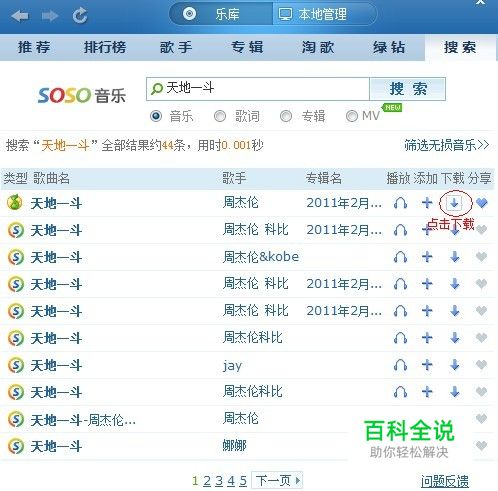Viewport: 498px width, 491px height.
Task: Download the song by jay
Action: pyautogui.click(x=455, y=365)
